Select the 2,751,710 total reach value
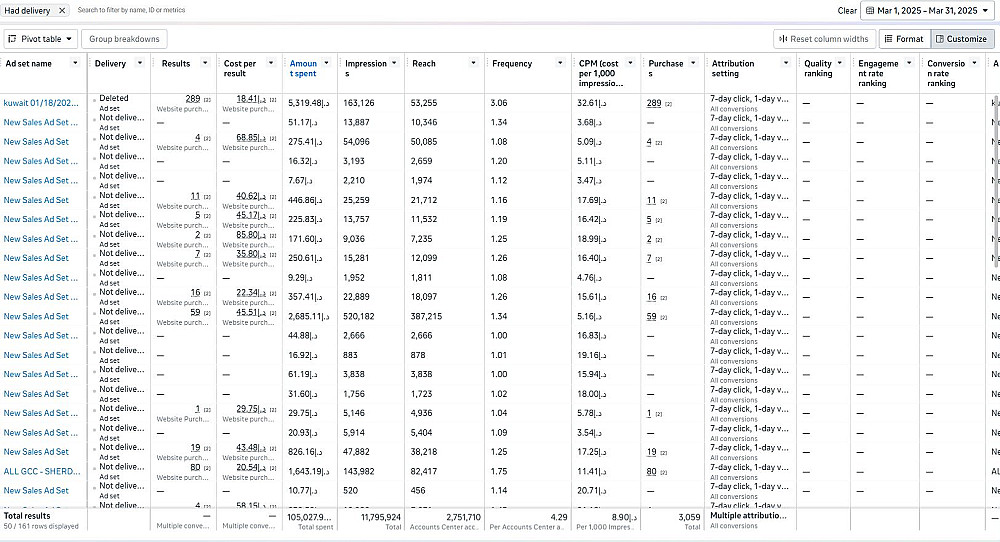 (x=463, y=517)
